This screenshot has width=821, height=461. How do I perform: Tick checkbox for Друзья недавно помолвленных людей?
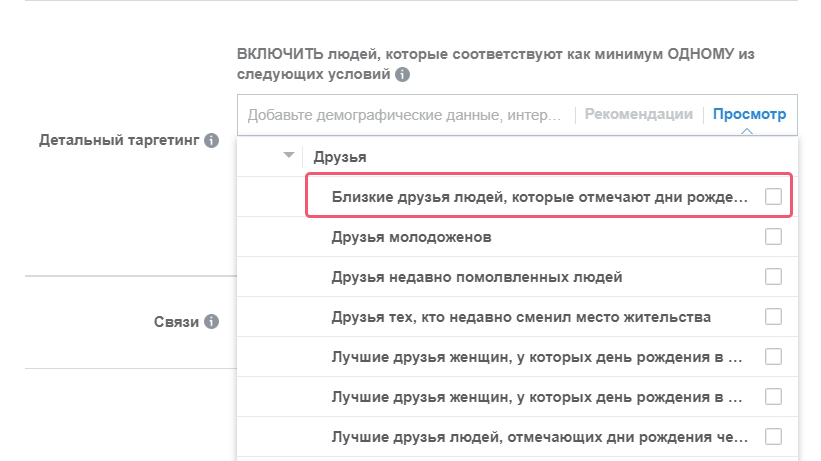click(773, 277)
